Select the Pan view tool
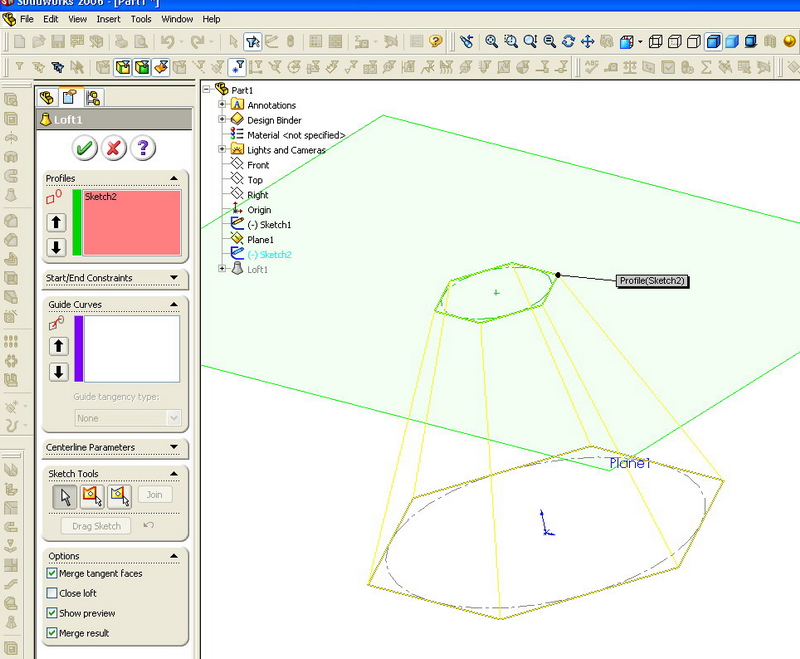Image resolution: width=800 pixels, height=659 pixels. (587, 42)
